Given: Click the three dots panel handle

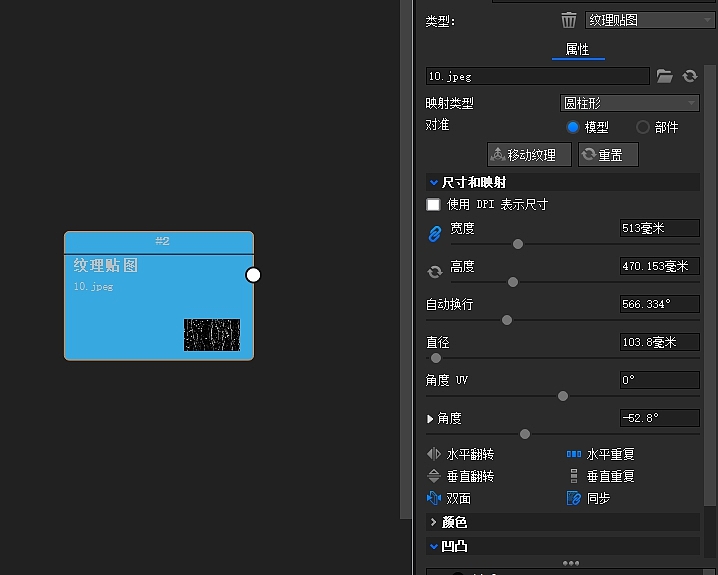Looking at the screenshot, I should [x=571, y=563].
